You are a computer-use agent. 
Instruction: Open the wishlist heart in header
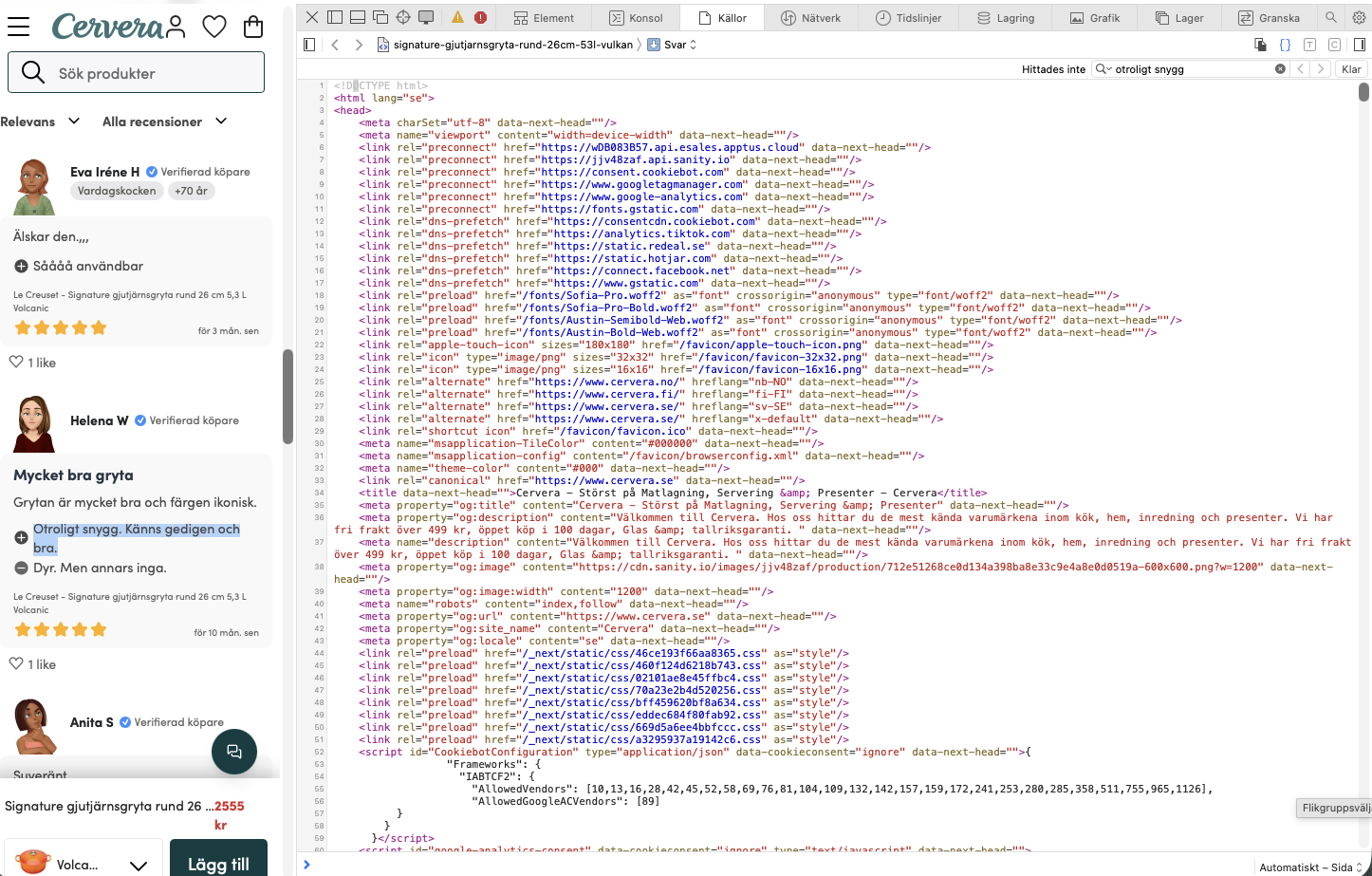tap(214, 27)
